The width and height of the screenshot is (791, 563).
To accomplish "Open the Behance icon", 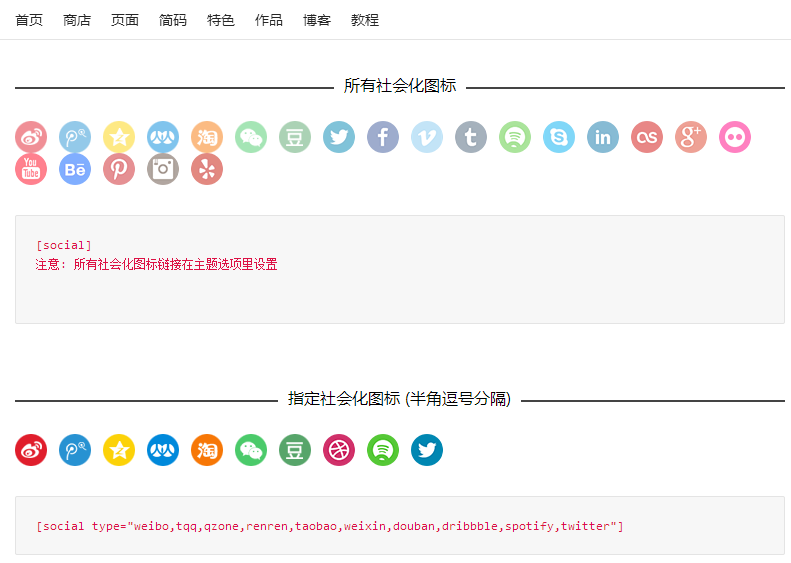I will coord(75,169).
